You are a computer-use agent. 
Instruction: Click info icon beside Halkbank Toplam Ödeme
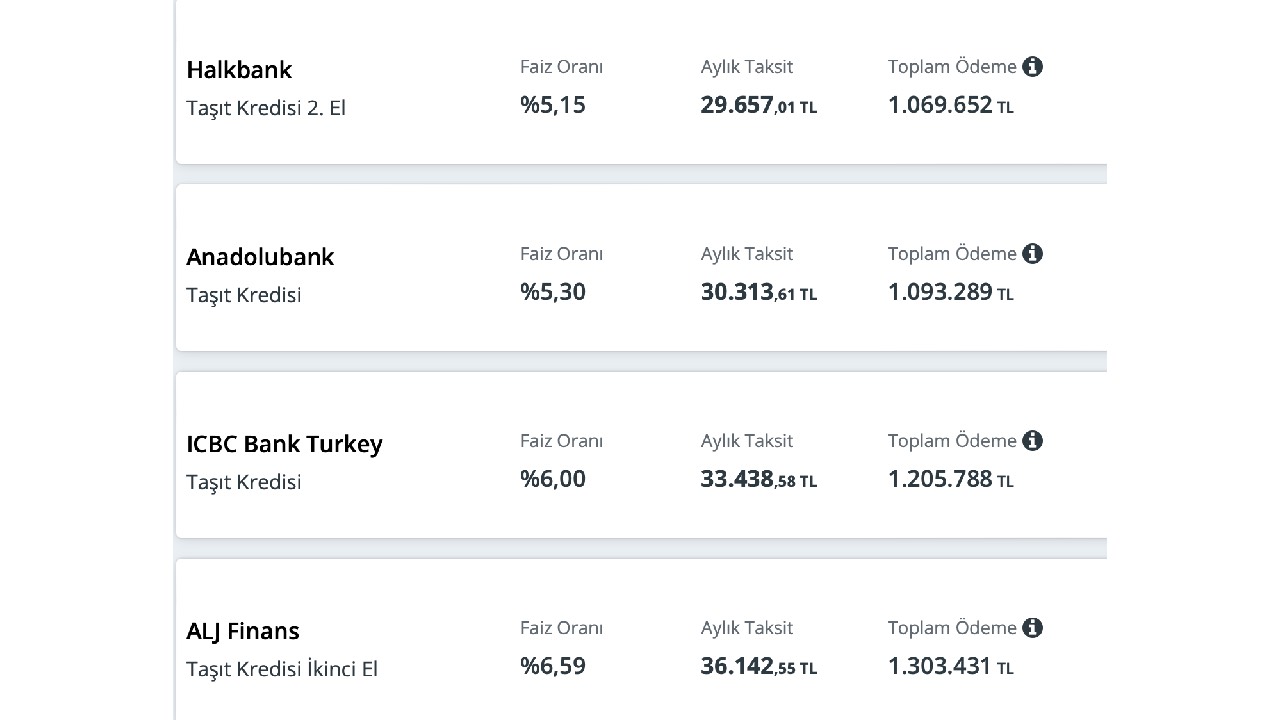pos(1033,67)
